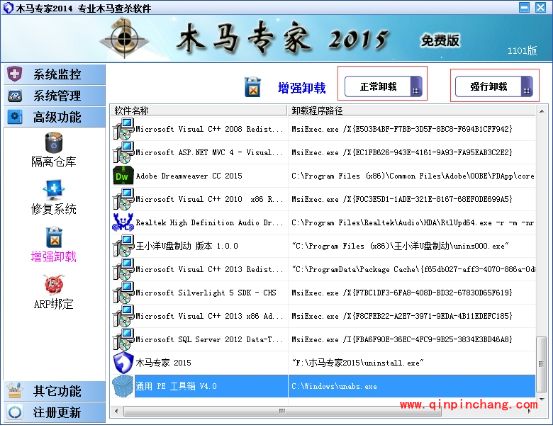Minimize the 木马专家 window

coord(524,7)
